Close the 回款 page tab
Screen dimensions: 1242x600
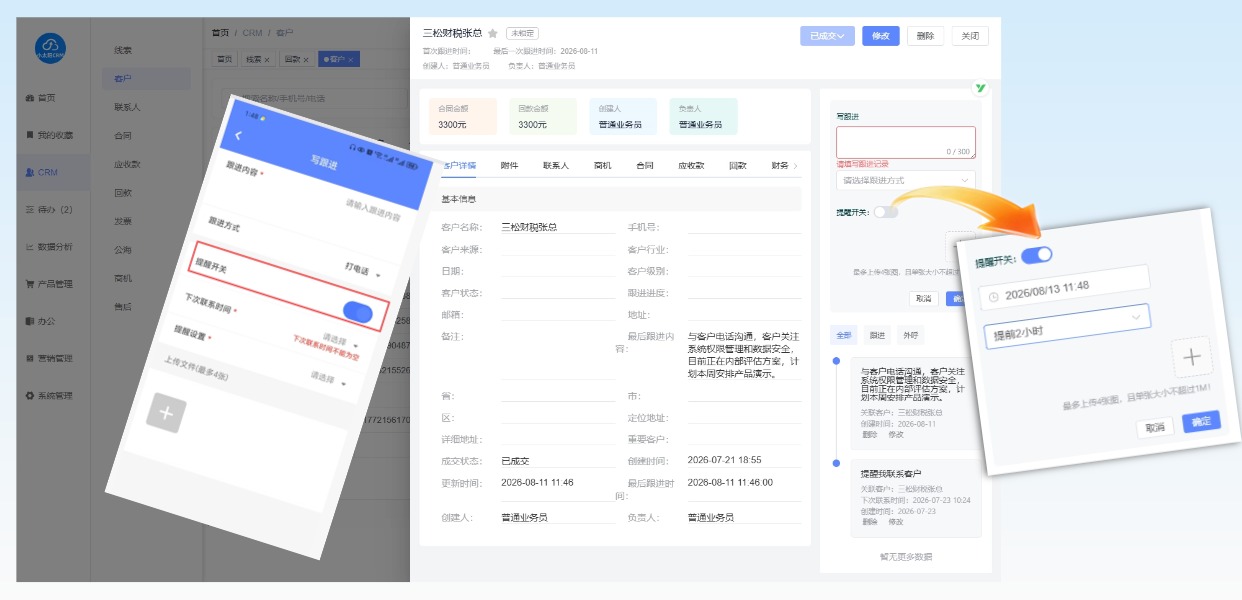click(x=306, y=60)
